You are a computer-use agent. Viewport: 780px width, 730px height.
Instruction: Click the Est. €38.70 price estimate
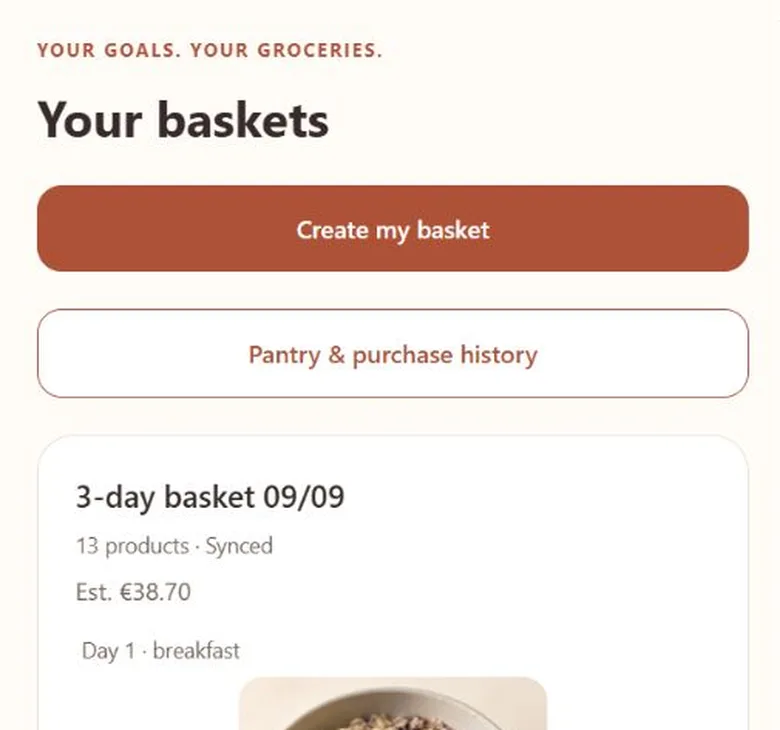pos(133,592)
